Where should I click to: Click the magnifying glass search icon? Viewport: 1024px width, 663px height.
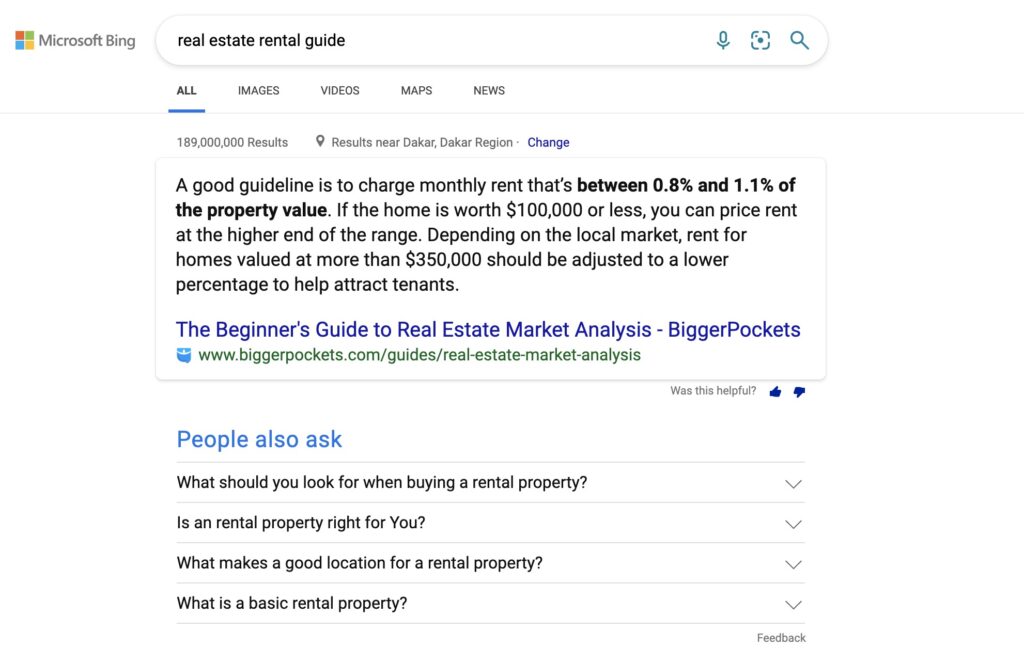tap(799, 40)
